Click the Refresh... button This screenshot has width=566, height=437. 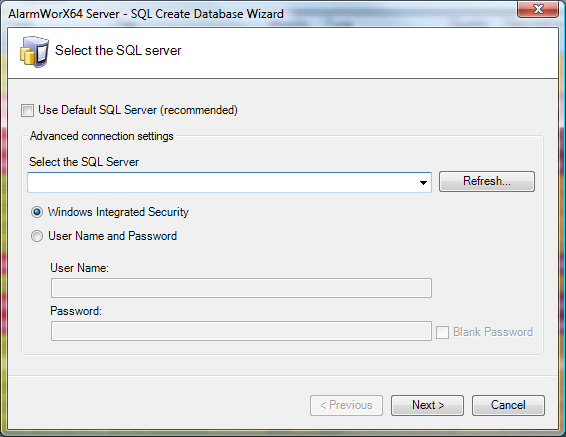pyautogui.click(x=487, y=181)
